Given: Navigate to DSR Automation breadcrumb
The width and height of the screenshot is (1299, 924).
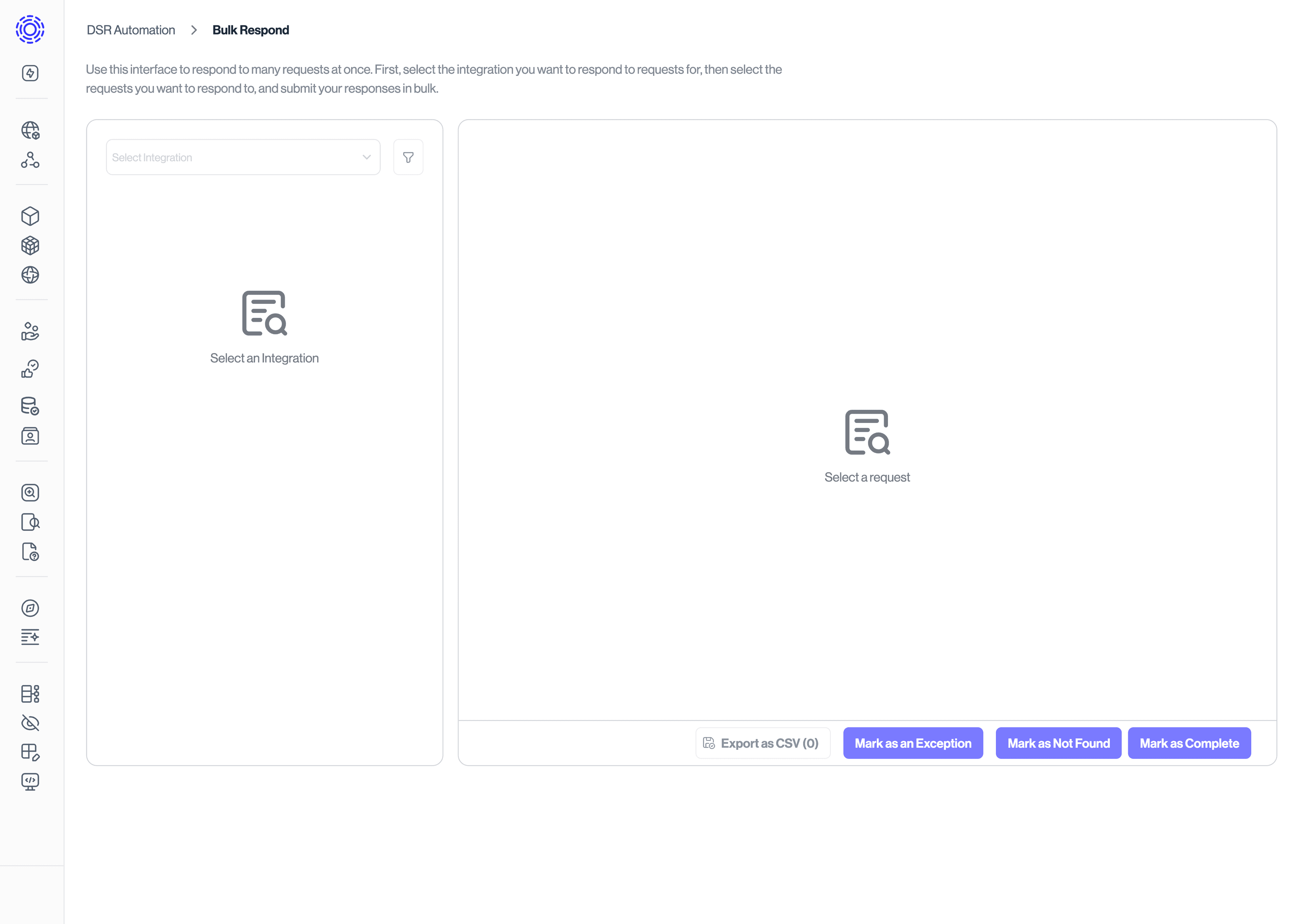Looking at the screenshot, I should click(x=131, y=29).
